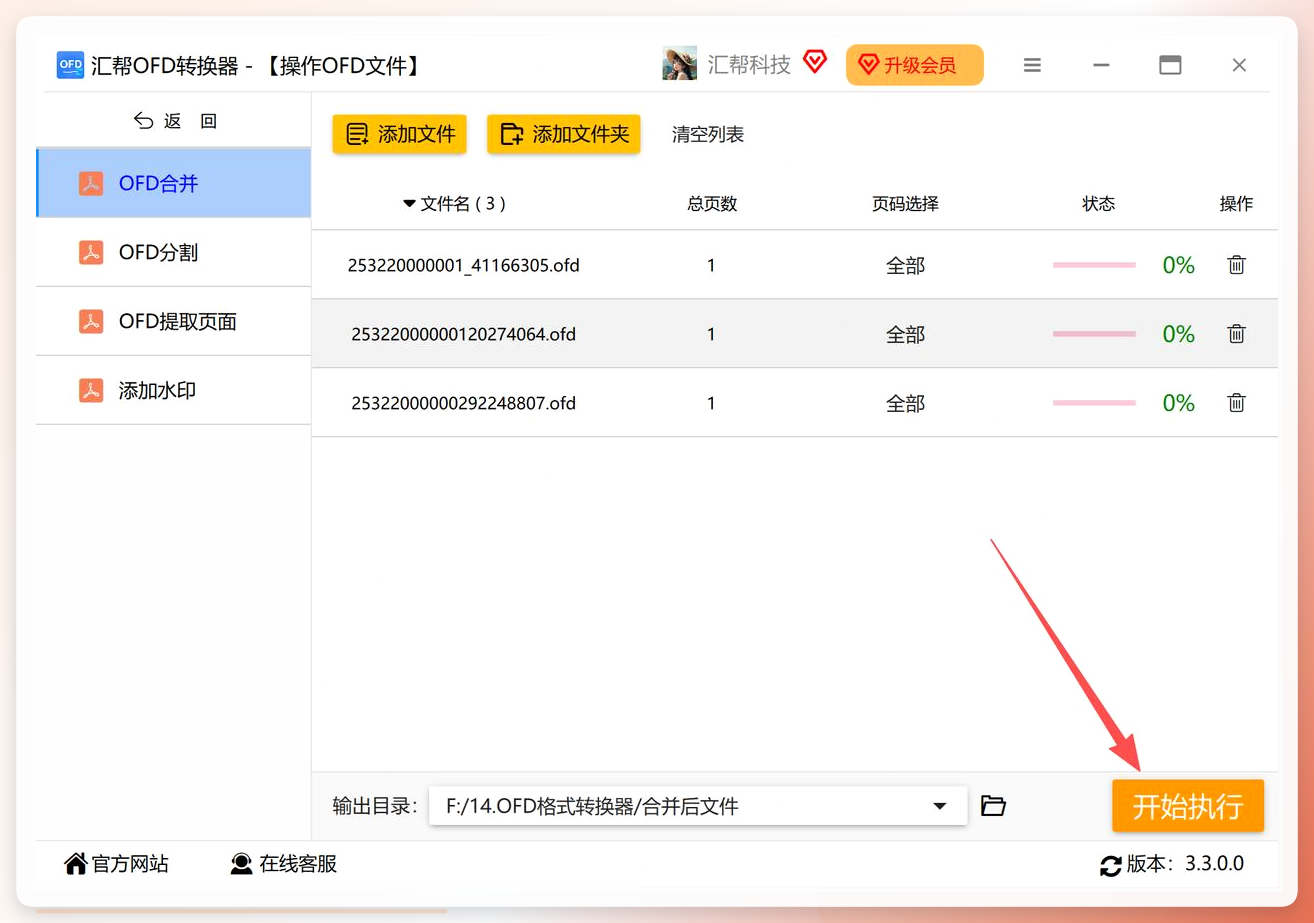Viewport: 1314px width, 923px height.
Task: Click 添加文件夹 to add a folder
Action: click(x=564, y=135)
